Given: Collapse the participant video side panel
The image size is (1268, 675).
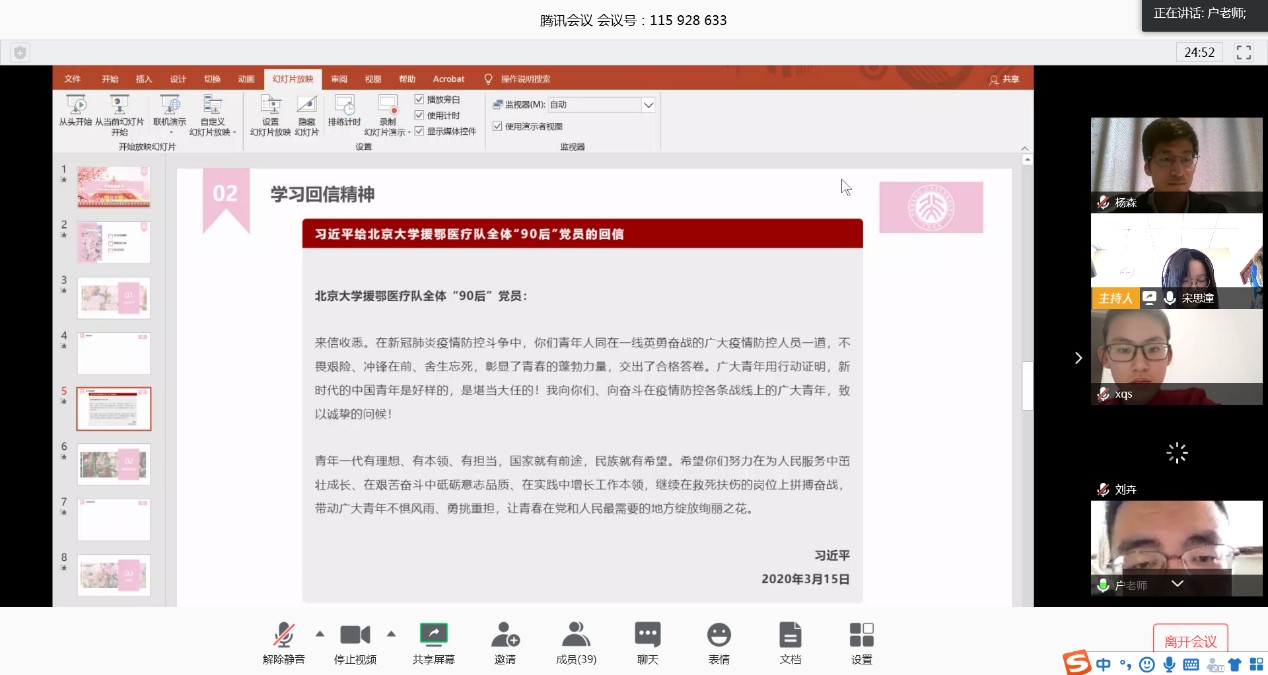Looking at the screenshot, I should click(1078, 358).
